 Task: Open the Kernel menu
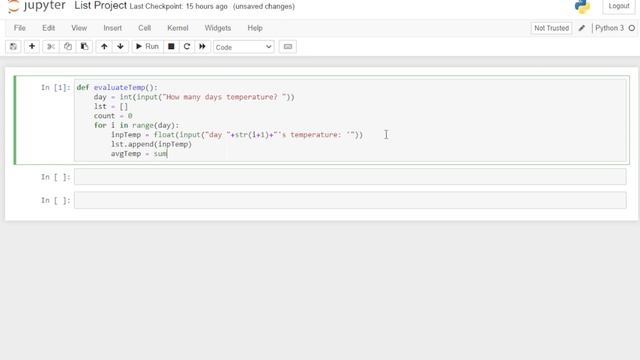point(178,28)
